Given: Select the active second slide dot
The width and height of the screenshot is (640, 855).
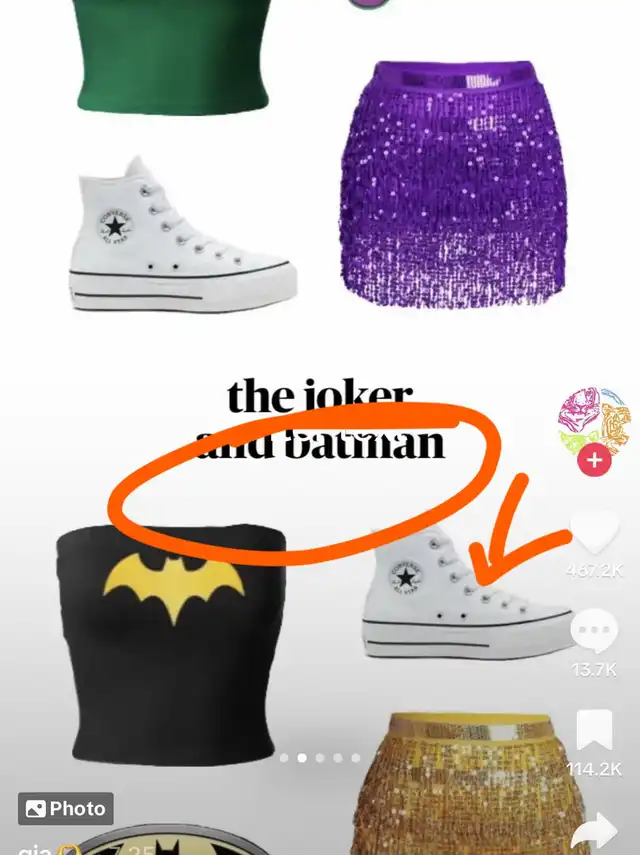Looking at the screenshot, I should [x=302, y=758].
